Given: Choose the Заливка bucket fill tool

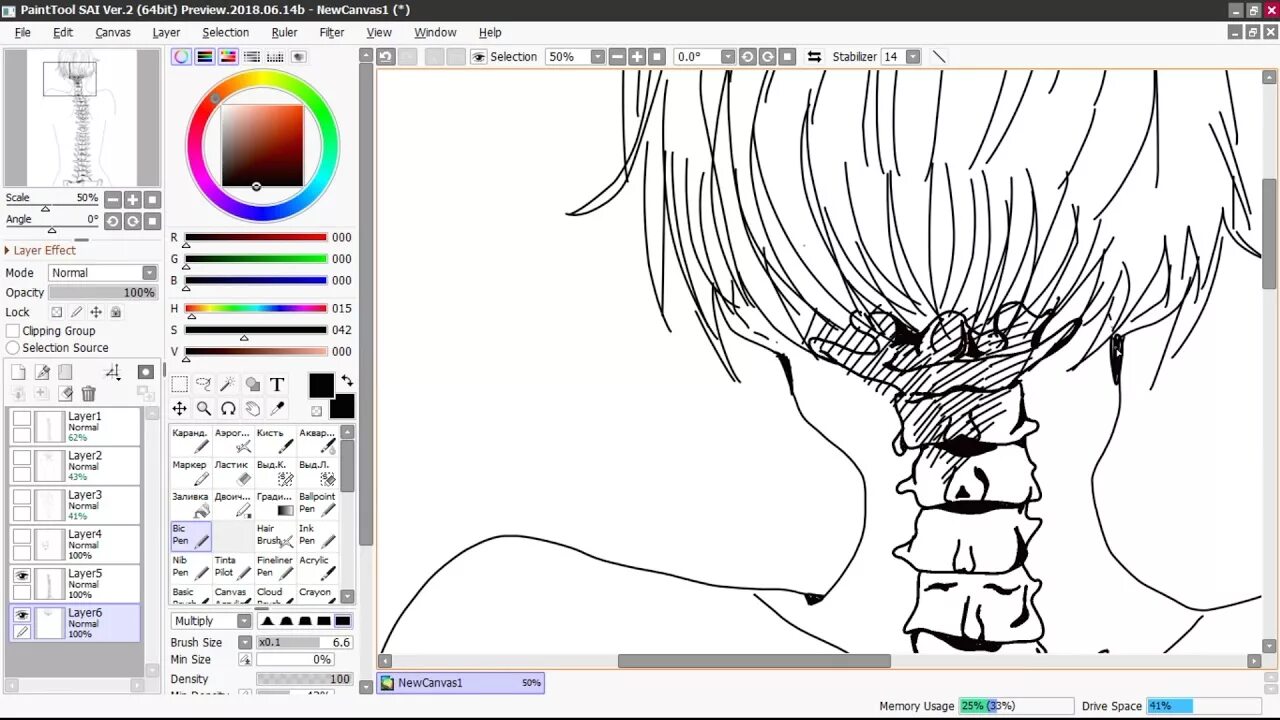Looking at the screenshot, I should coord(190,504).
